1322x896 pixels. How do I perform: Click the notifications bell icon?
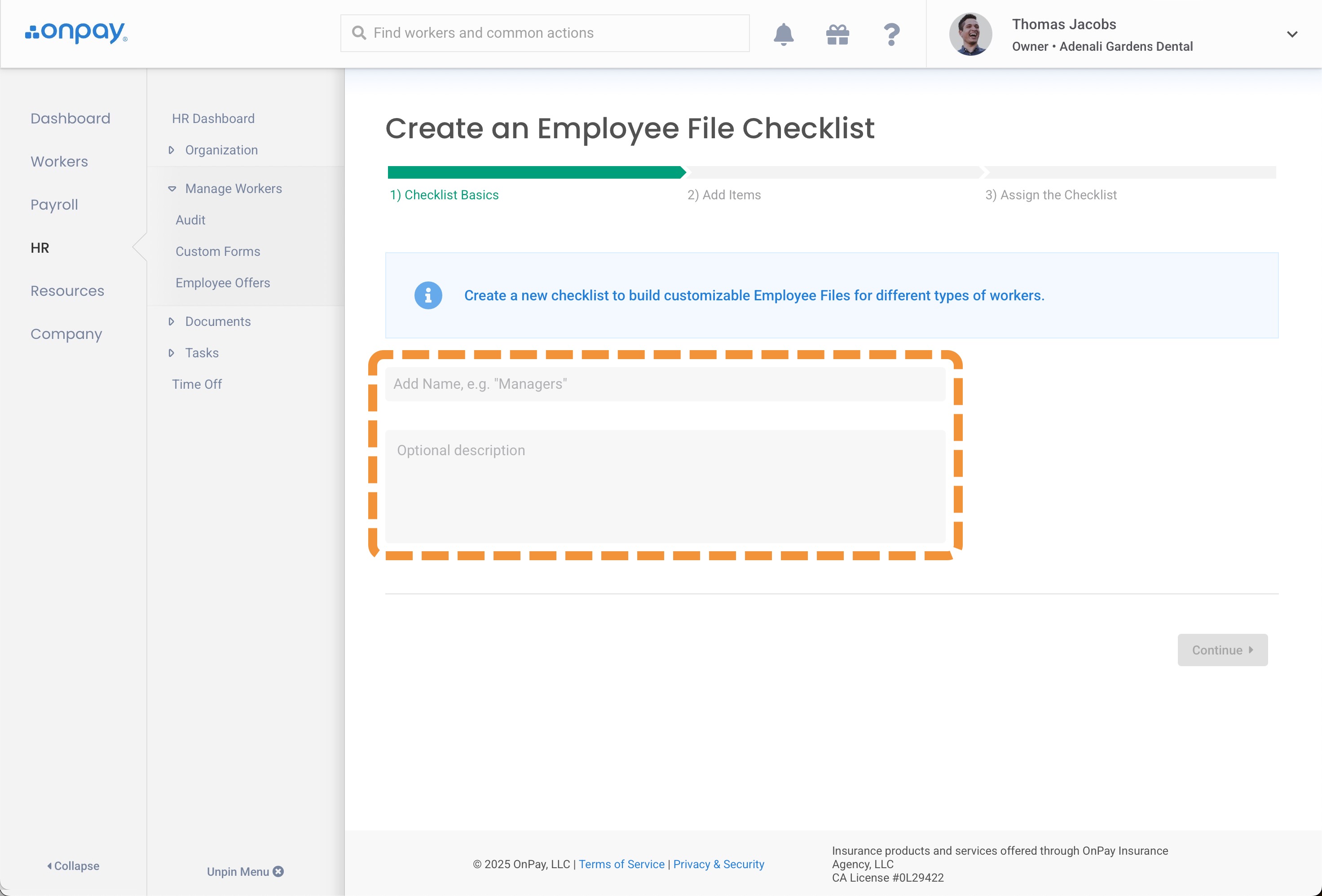[783, 34]
